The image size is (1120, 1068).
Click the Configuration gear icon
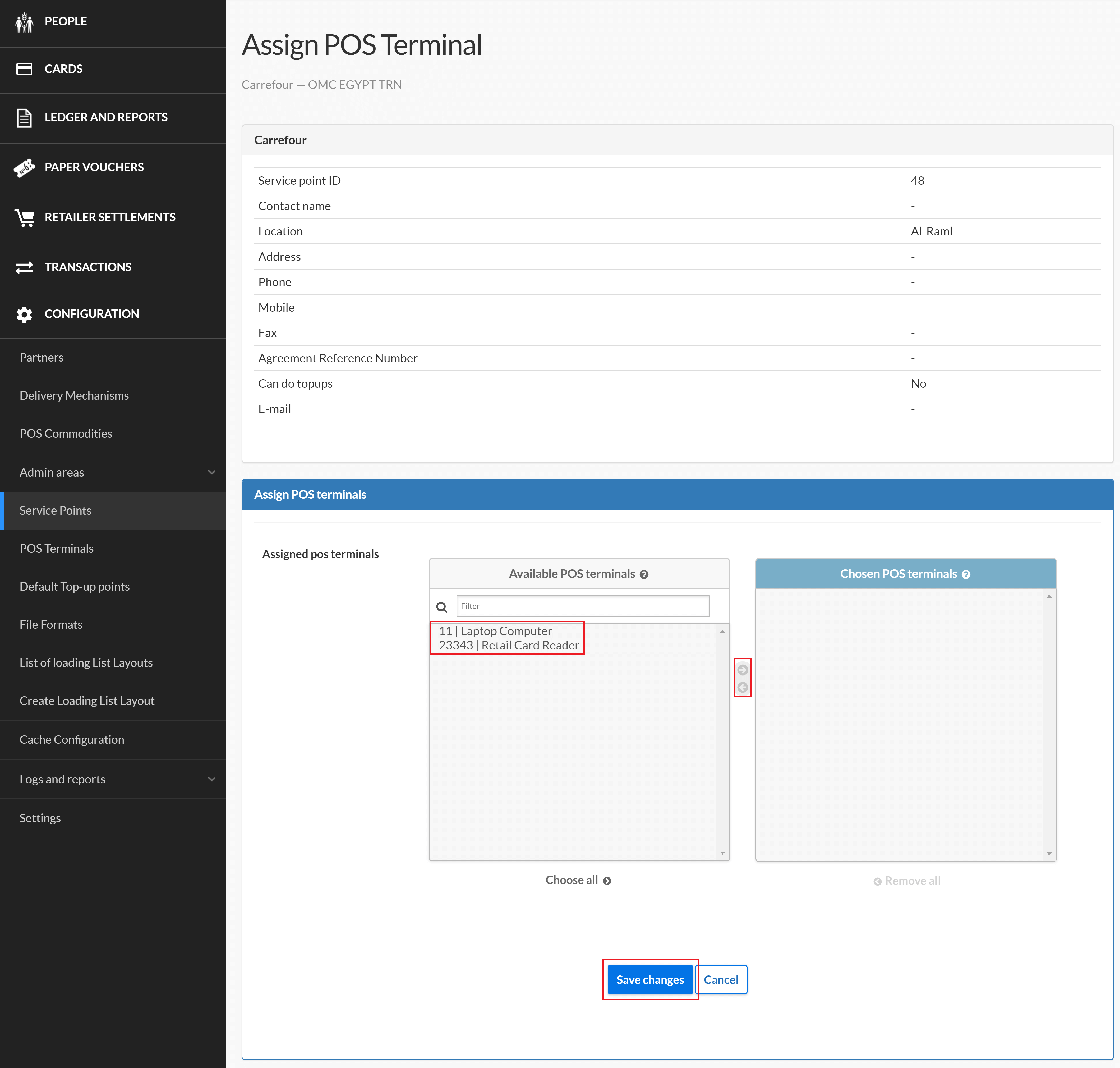24,314
